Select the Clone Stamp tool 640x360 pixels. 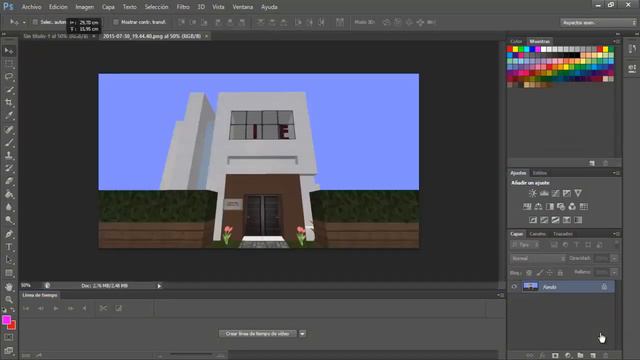point(9,155)
